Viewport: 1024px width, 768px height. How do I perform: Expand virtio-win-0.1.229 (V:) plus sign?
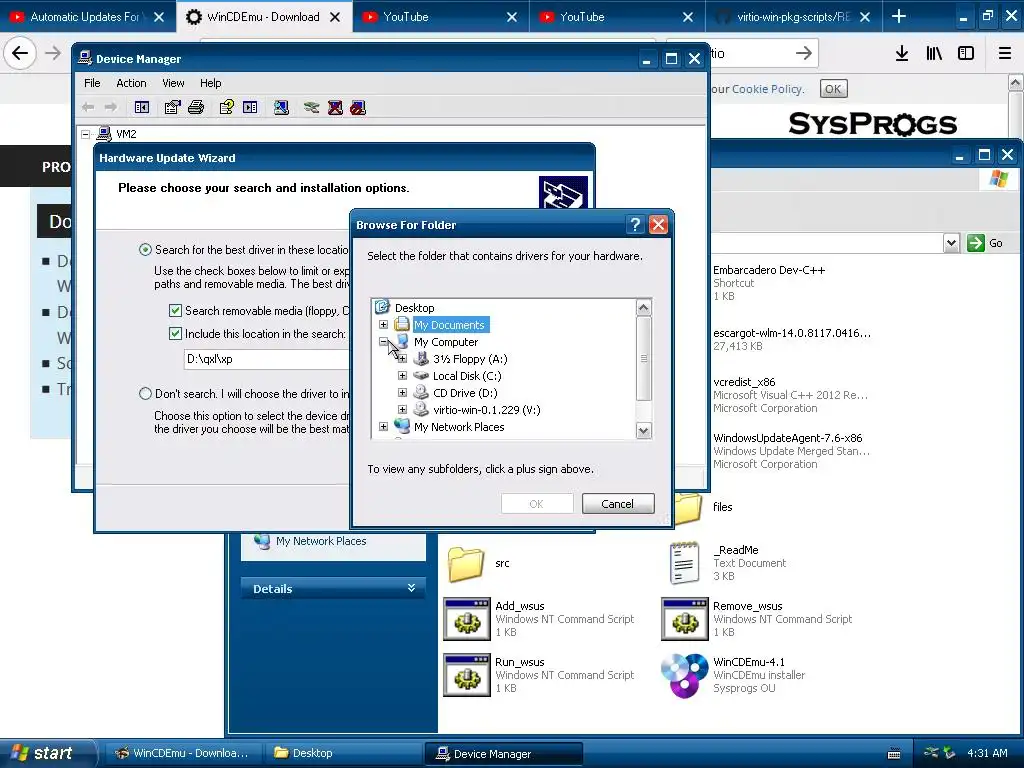[402, 409]
